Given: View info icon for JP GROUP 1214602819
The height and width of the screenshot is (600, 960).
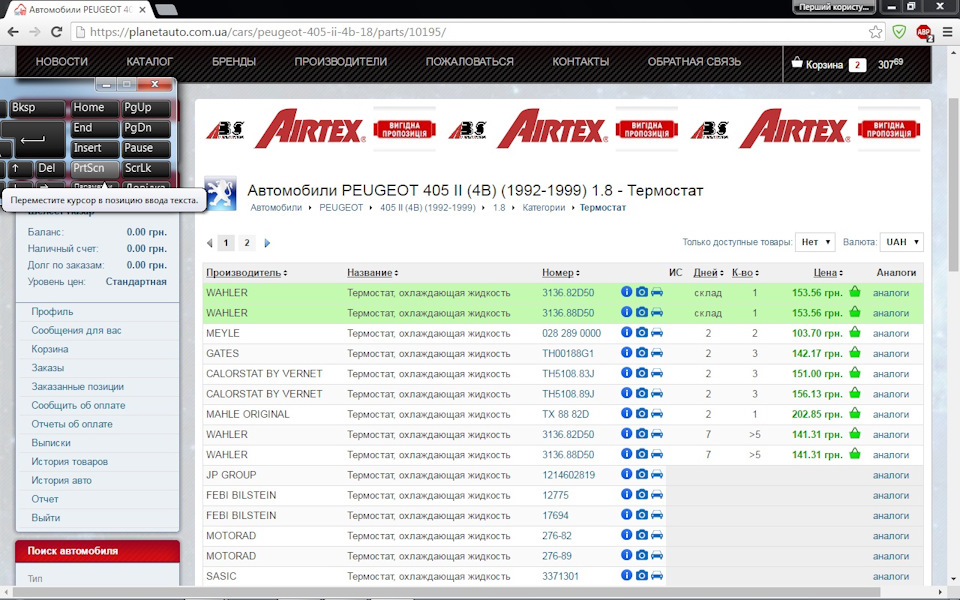Looking at the screenshot, I should coord(626,474).
